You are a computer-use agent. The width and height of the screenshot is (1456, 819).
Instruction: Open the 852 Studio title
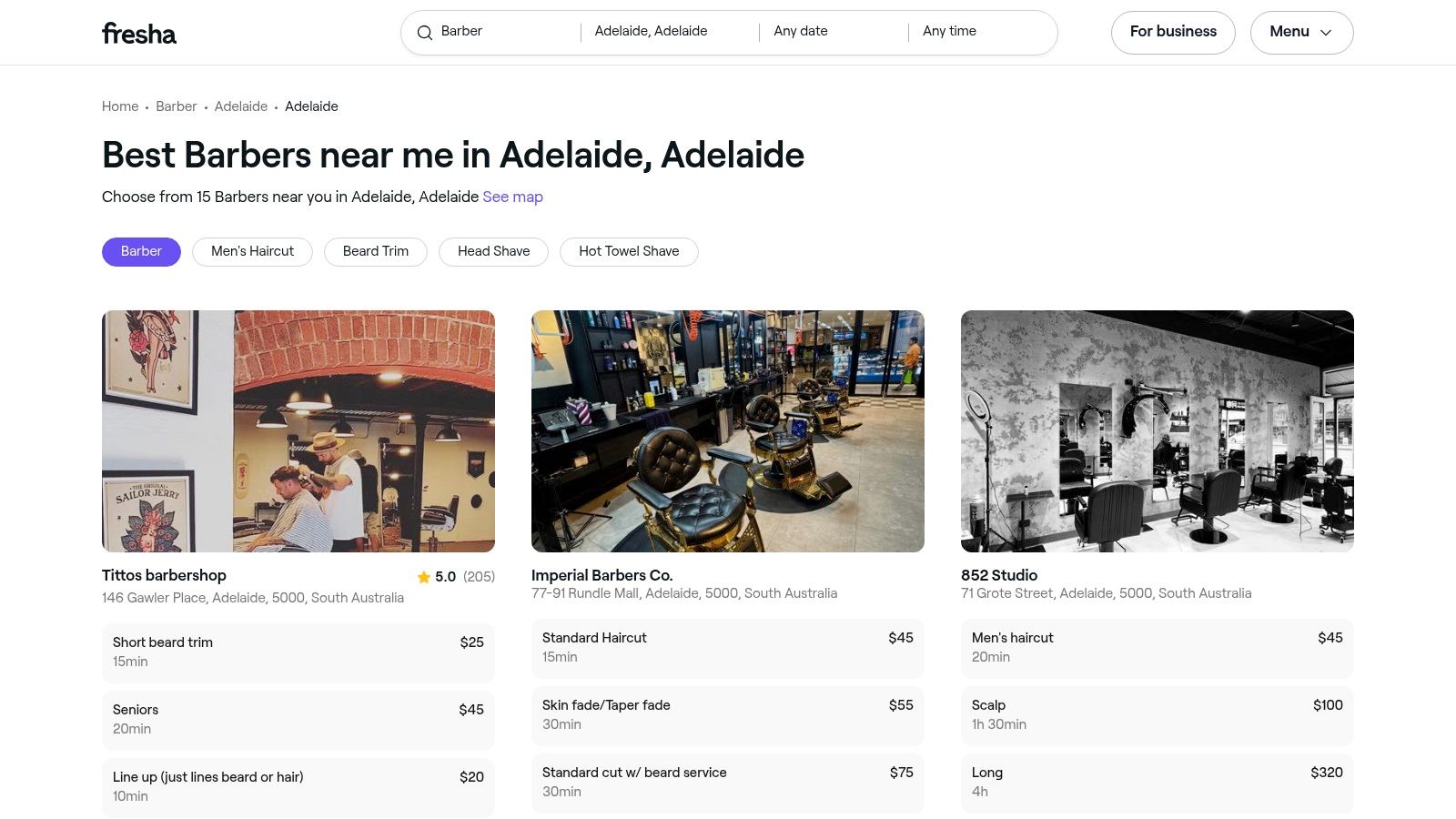pyautogui.click(x=999, y=576)
